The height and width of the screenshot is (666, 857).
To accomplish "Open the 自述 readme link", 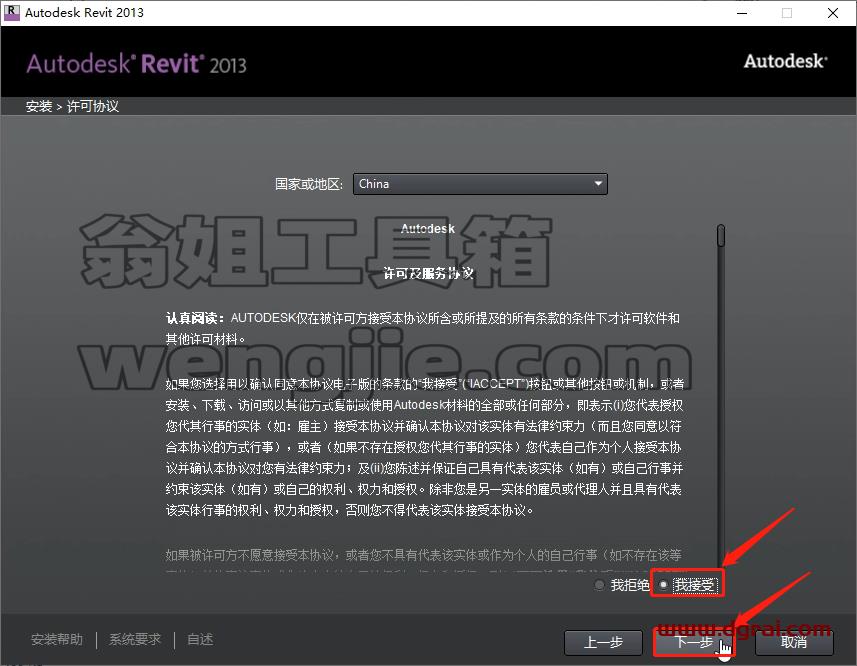I will (x=200, y=639).
